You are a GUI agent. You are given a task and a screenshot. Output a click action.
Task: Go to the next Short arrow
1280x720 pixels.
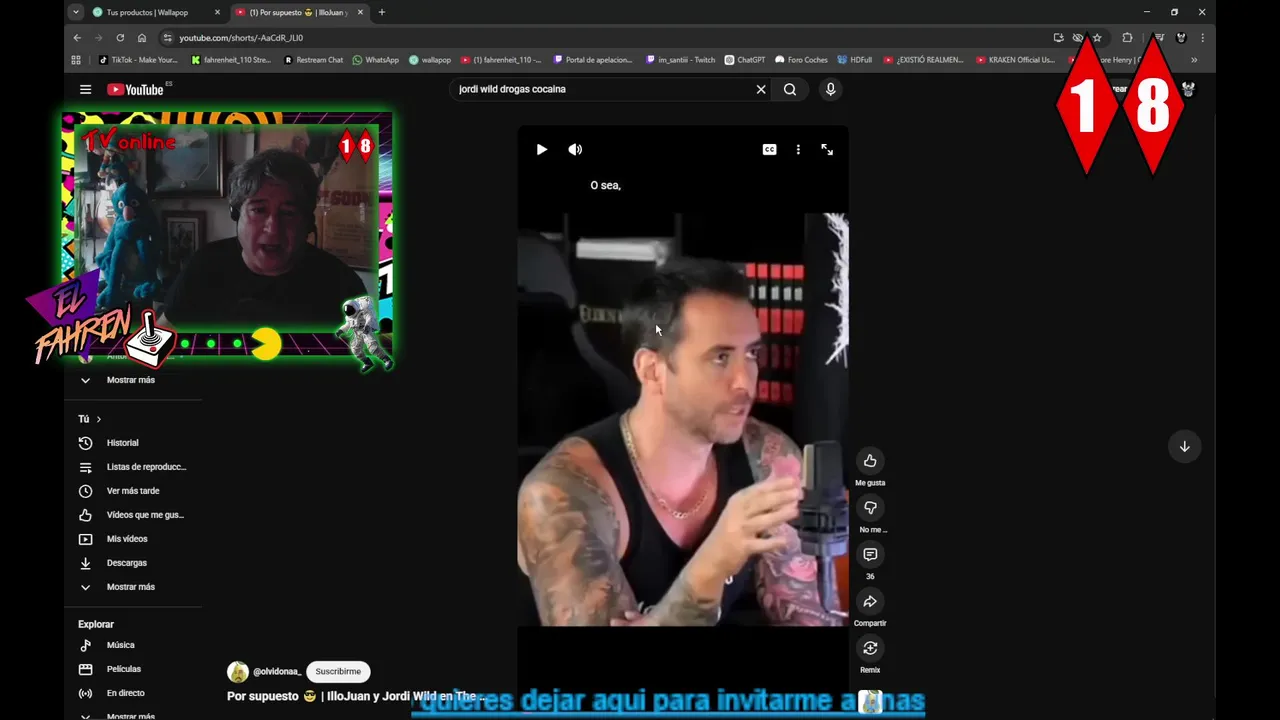tap(1184, 446)
